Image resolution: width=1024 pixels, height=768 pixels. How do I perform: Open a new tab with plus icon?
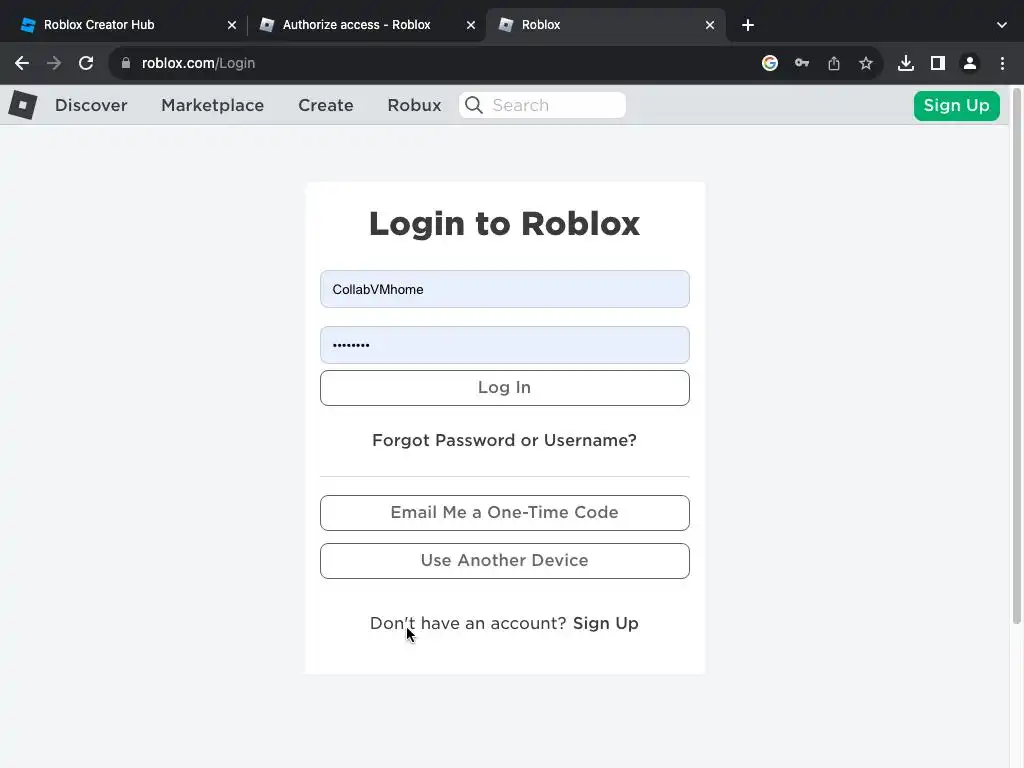tap(748, 25)
